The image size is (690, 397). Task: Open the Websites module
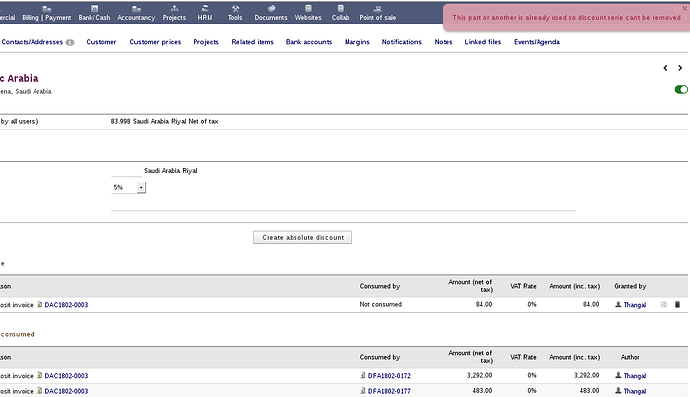[x=308, y=13]
